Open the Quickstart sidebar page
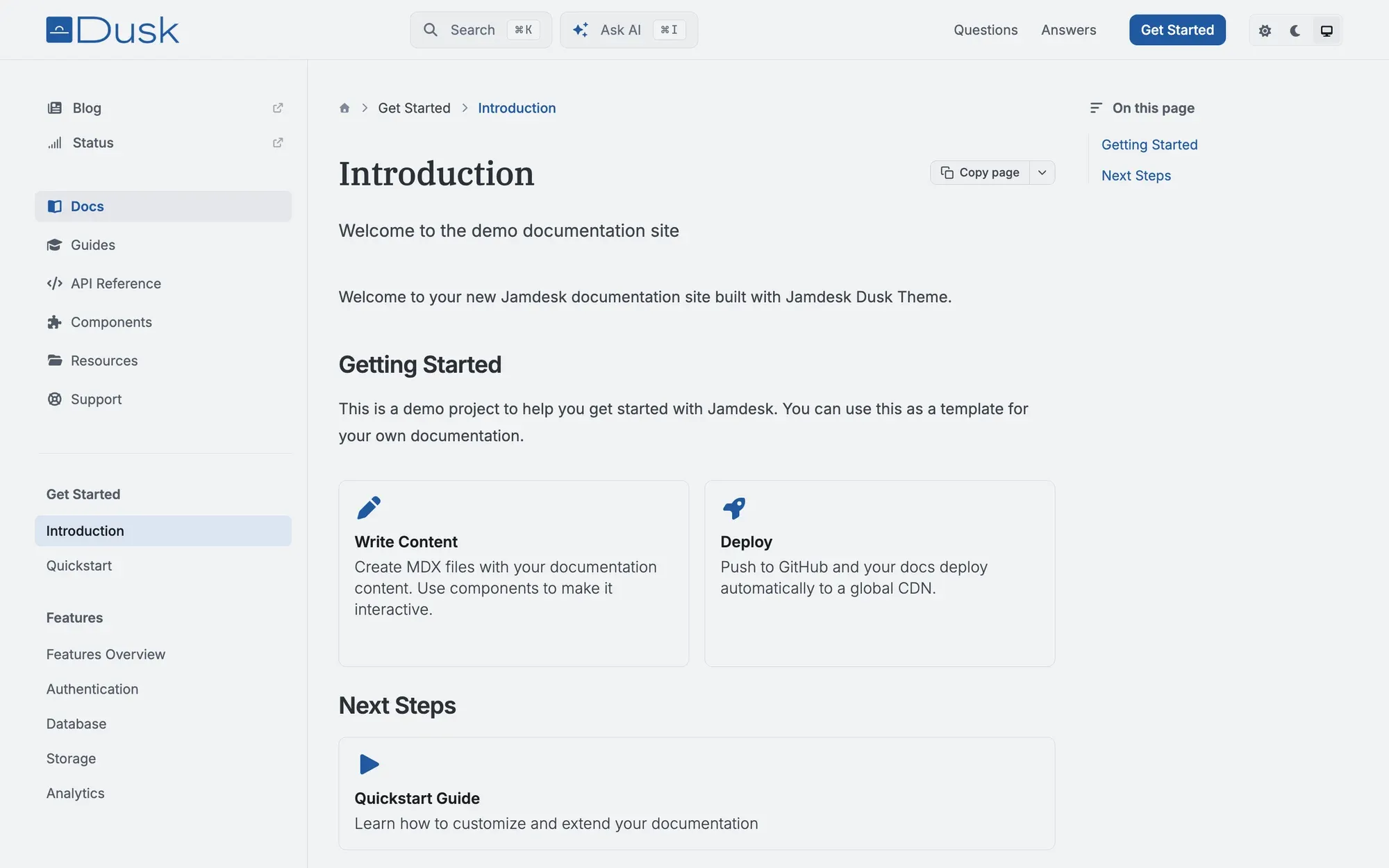This screenshot has height=868, width=1389. 163,565
